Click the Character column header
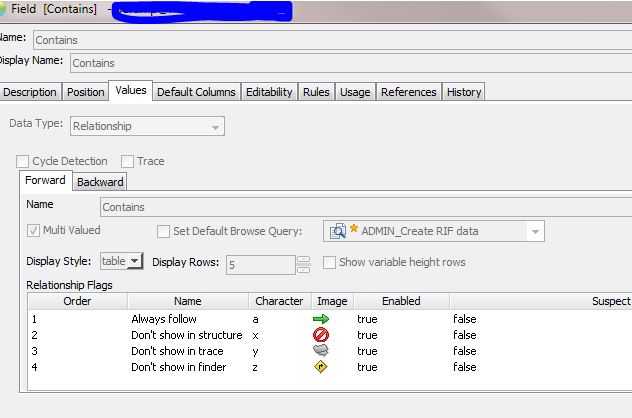Image resolution: width=632 pixels, height=418 pixels. (279, 301)
